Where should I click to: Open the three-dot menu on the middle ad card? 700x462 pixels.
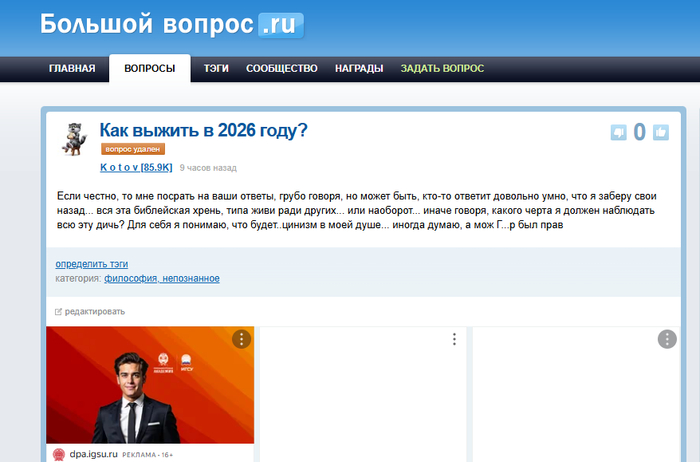[x=454, y=339]
